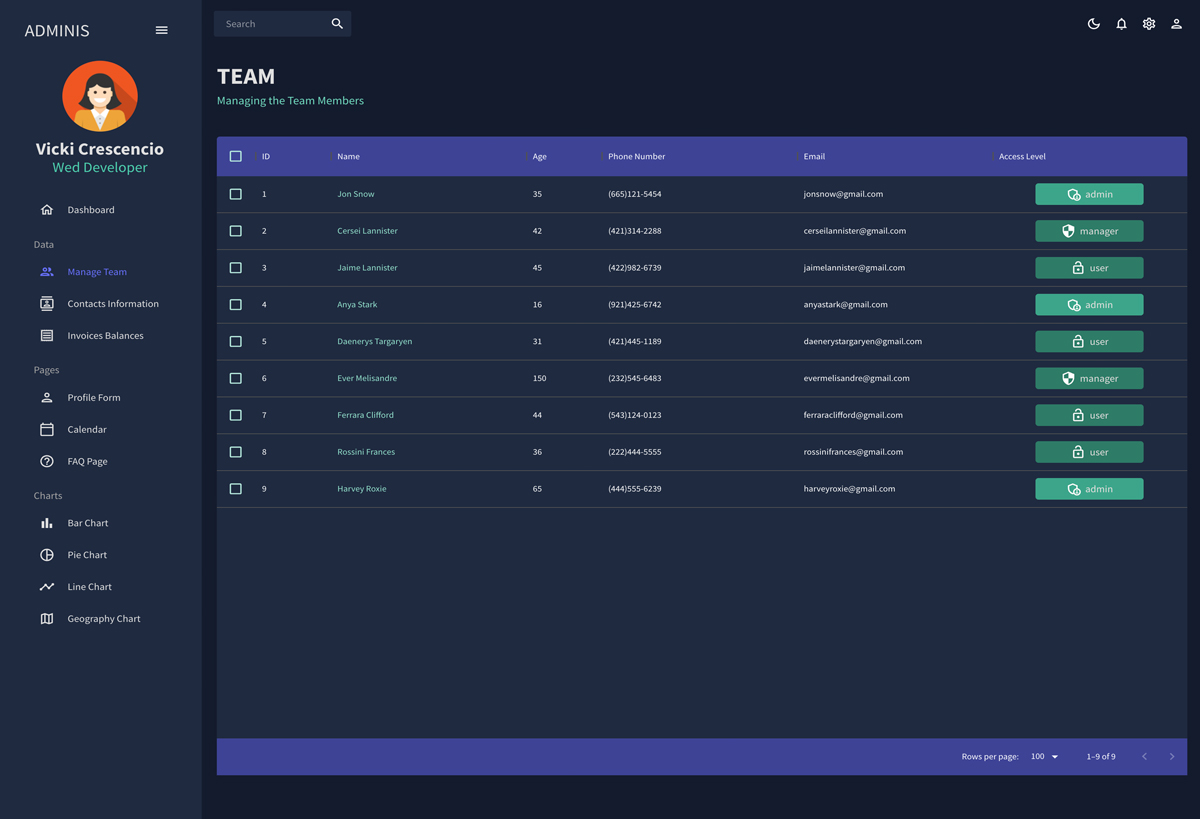Click the Age column header to sort
Viewport: 1200px width, 819px height.
[x=540, y=157]
